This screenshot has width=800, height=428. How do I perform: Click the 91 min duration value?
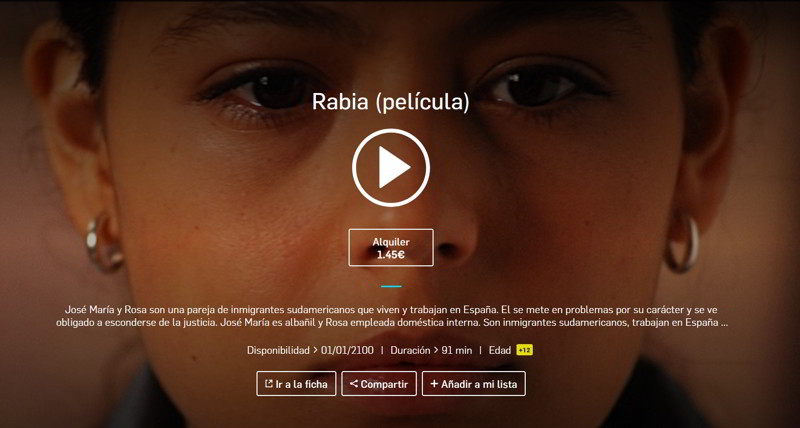457,350
